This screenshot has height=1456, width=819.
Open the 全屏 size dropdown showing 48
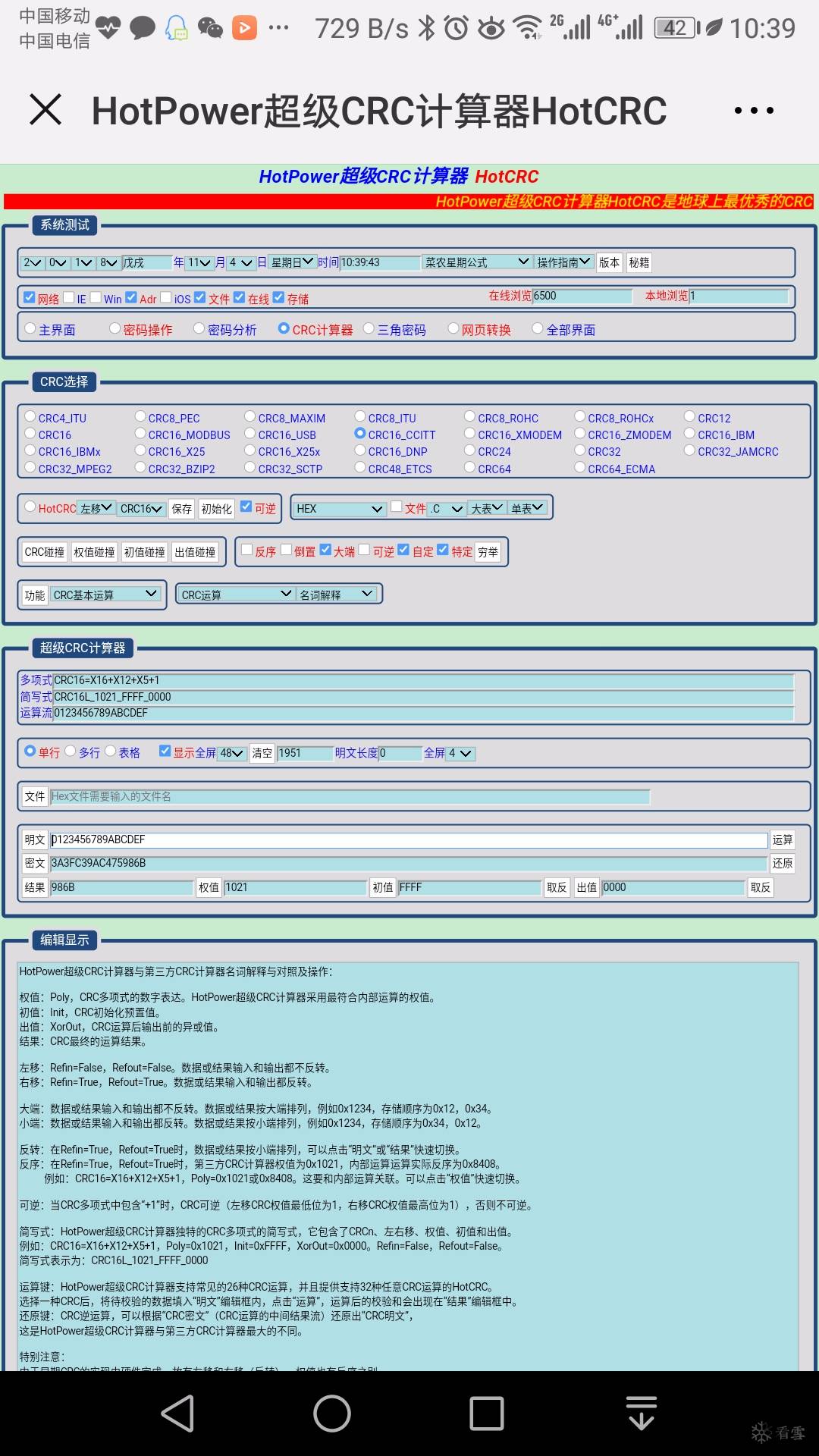click(232, 753)
